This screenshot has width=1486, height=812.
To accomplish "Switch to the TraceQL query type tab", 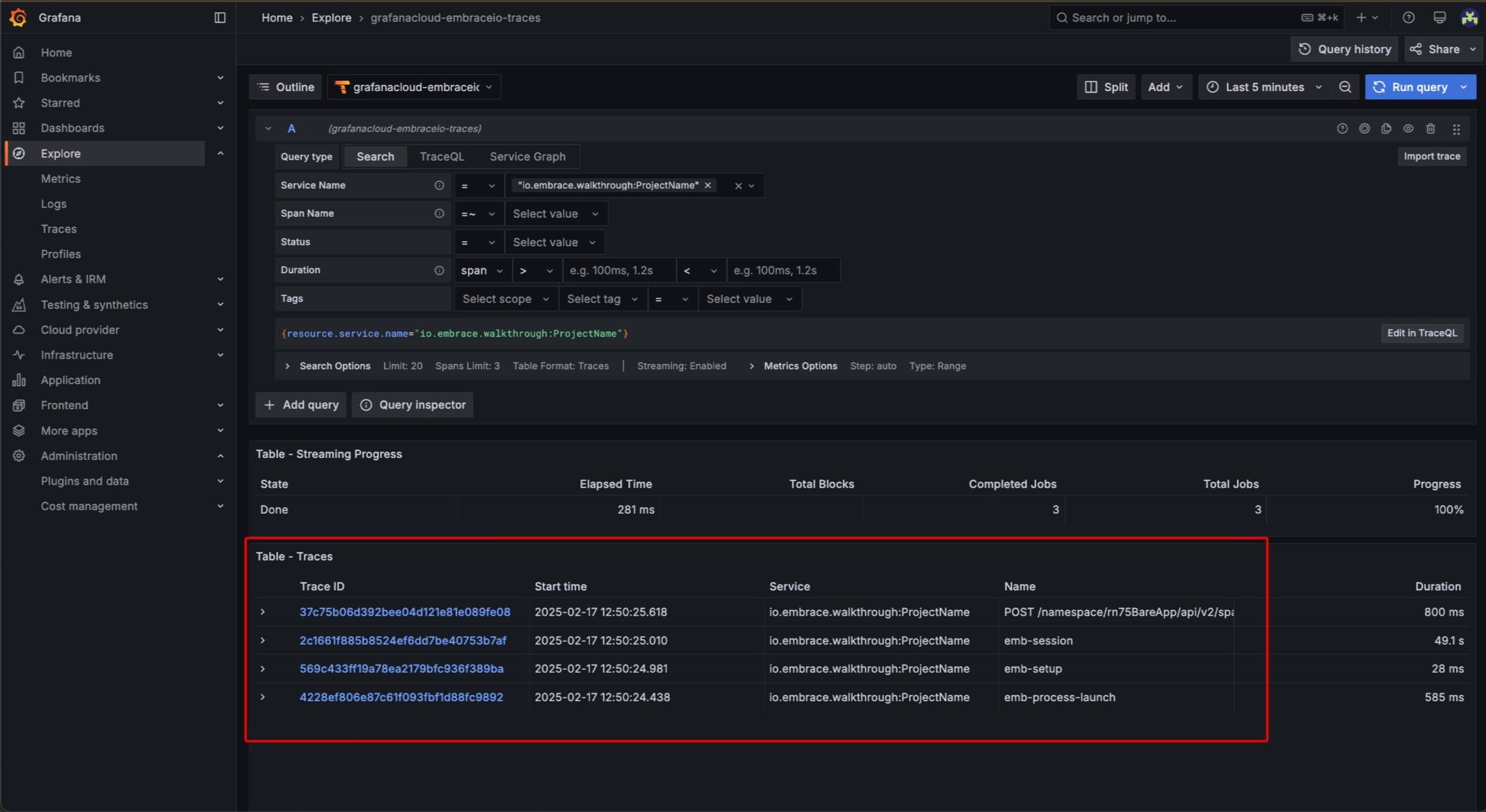I will point(442,157).
